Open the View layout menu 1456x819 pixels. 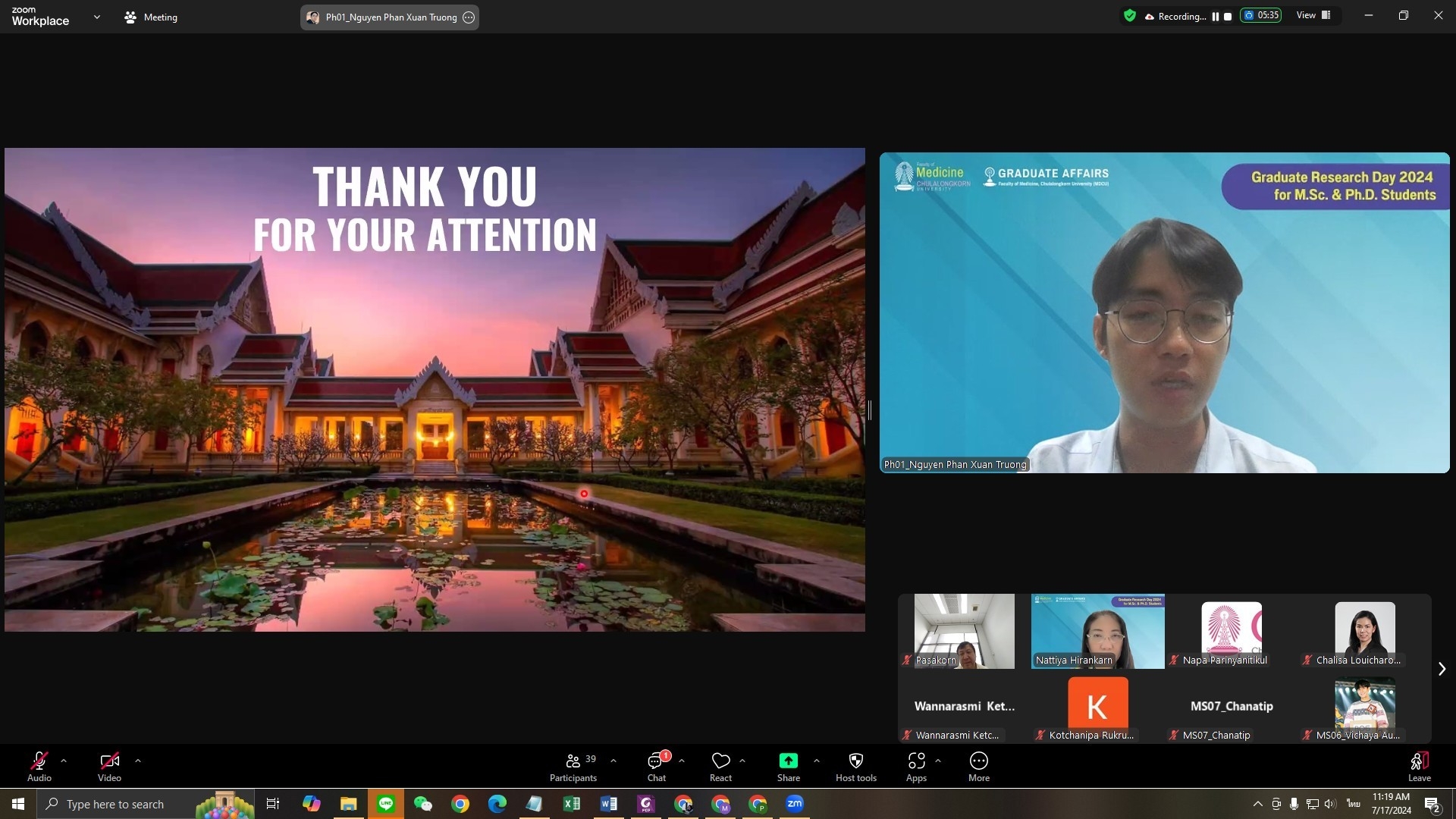pos(1313,16)
